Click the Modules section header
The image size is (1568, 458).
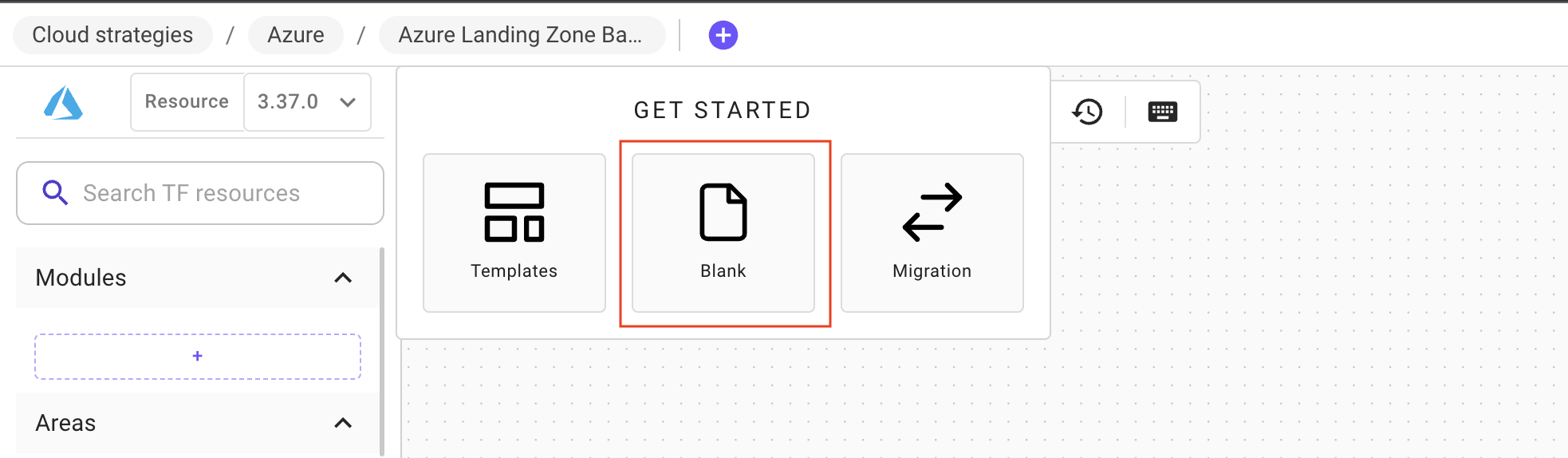click(x=160, y=278)
